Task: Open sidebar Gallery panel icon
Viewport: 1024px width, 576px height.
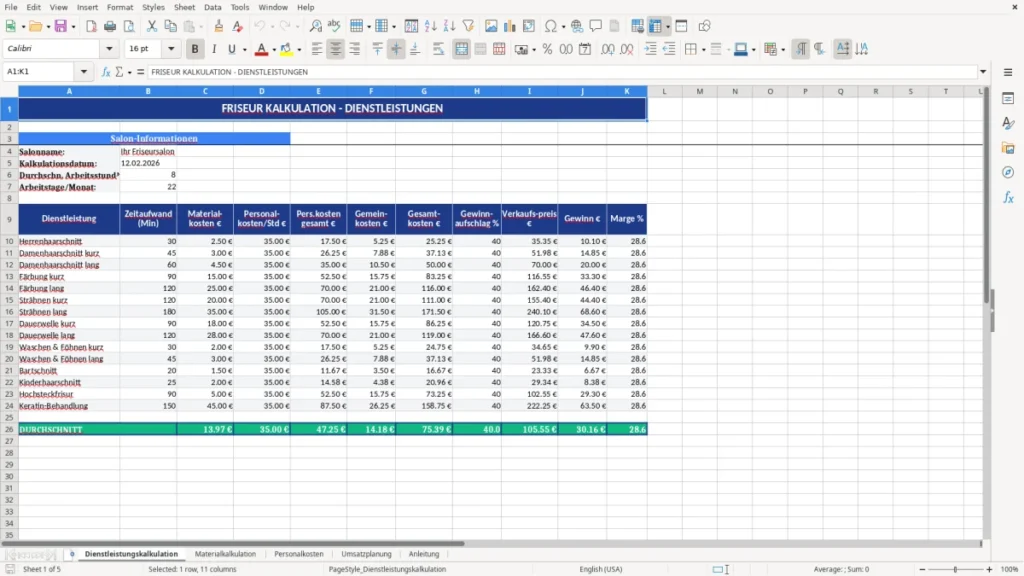Action: 1008,148
